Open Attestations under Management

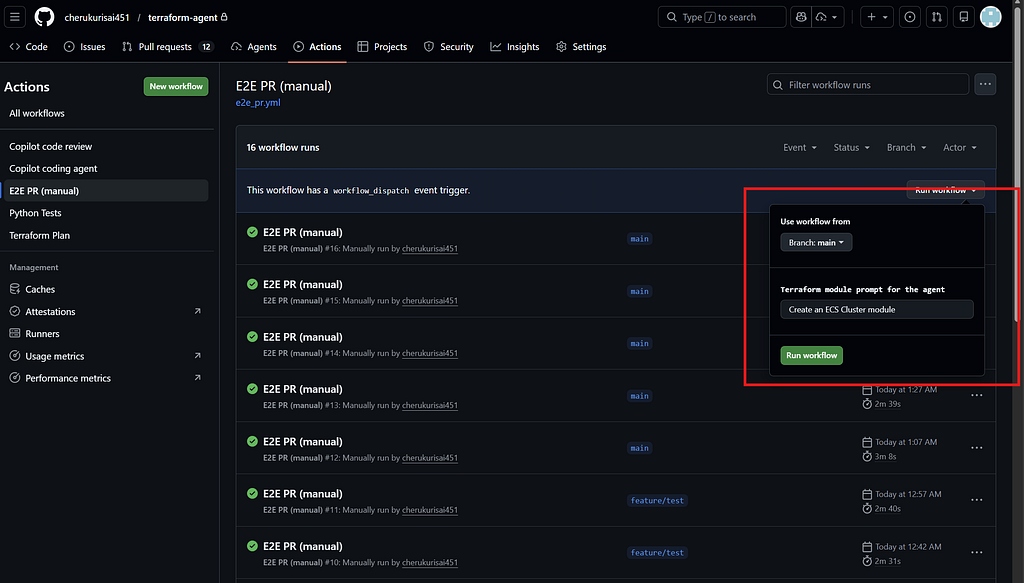(105, 311)
